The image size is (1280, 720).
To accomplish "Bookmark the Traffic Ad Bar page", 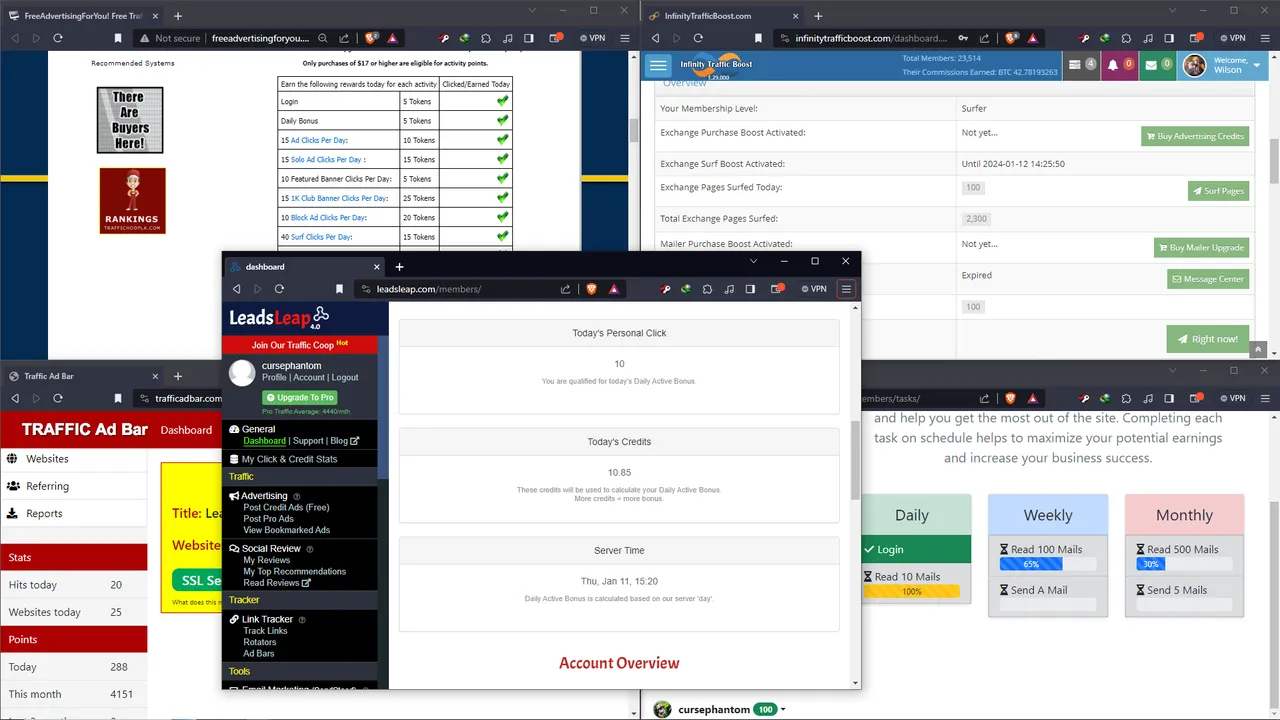I will [x=118, y=398].
